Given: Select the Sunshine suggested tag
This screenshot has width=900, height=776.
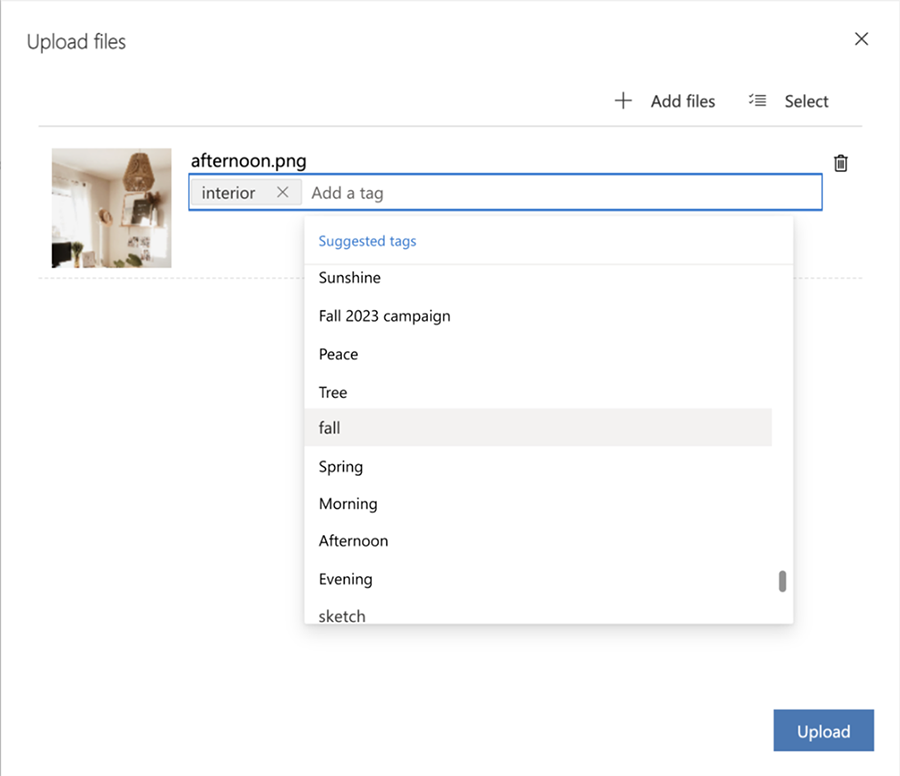Looking at the screenshot, I should [x=349, y=278].
